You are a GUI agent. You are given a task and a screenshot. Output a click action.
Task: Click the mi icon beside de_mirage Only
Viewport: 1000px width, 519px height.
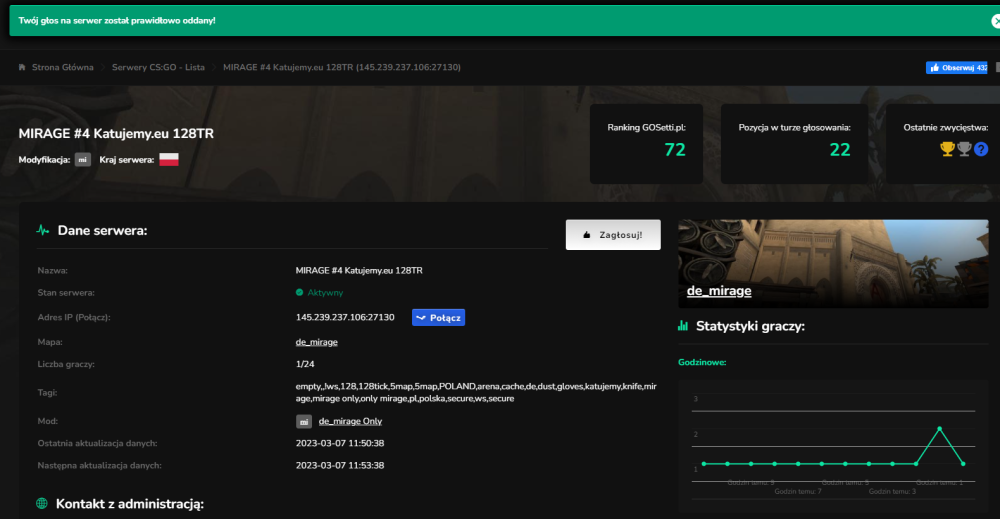pos(304,421)
